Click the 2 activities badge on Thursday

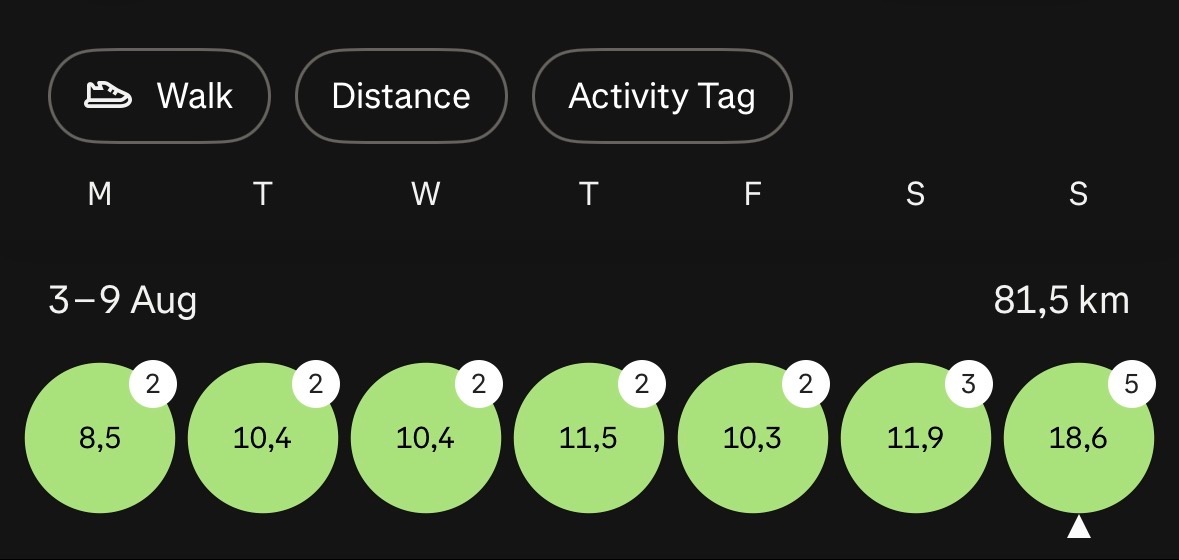click(x=641, y=384)
